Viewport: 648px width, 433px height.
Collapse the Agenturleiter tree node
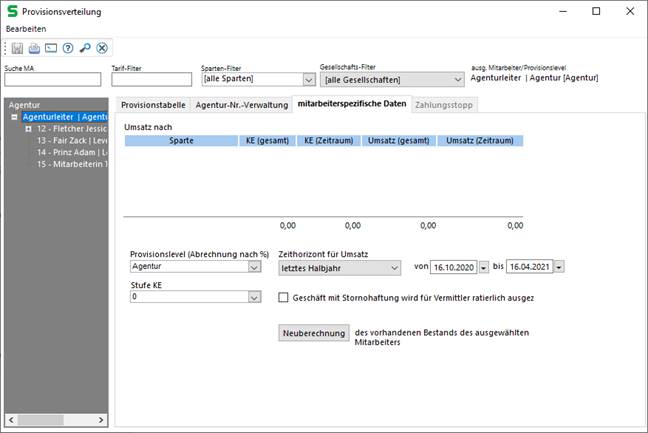[14, 117]
